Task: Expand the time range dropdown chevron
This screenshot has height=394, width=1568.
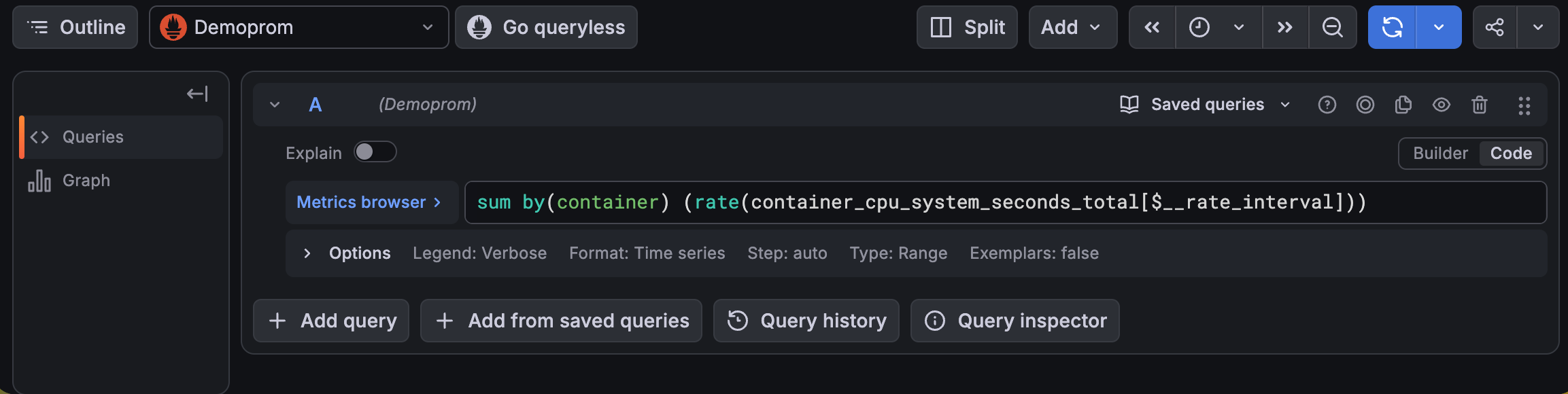Action: click(x=1239, y=27)
